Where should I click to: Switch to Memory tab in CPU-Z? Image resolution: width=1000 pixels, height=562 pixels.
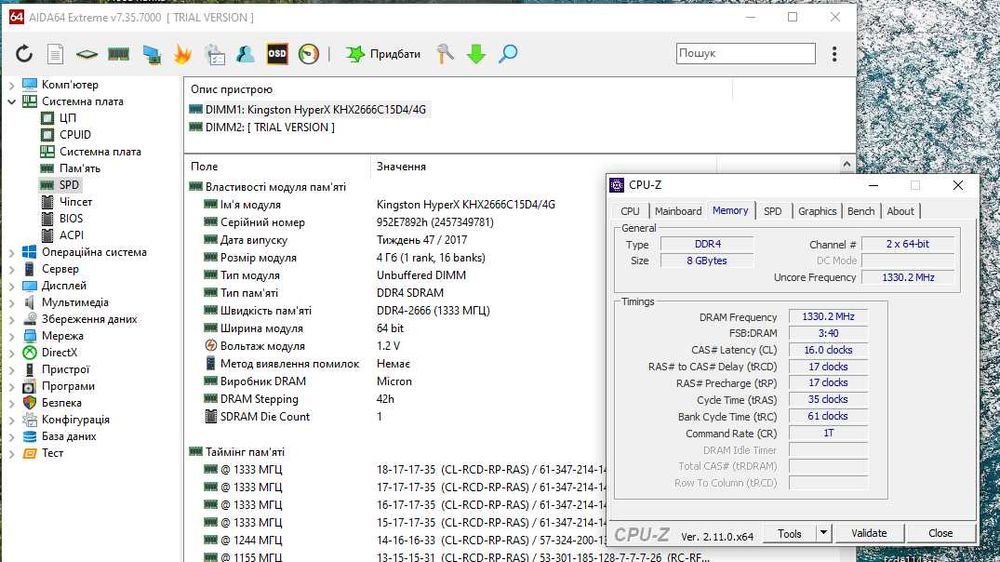point(730,211)
